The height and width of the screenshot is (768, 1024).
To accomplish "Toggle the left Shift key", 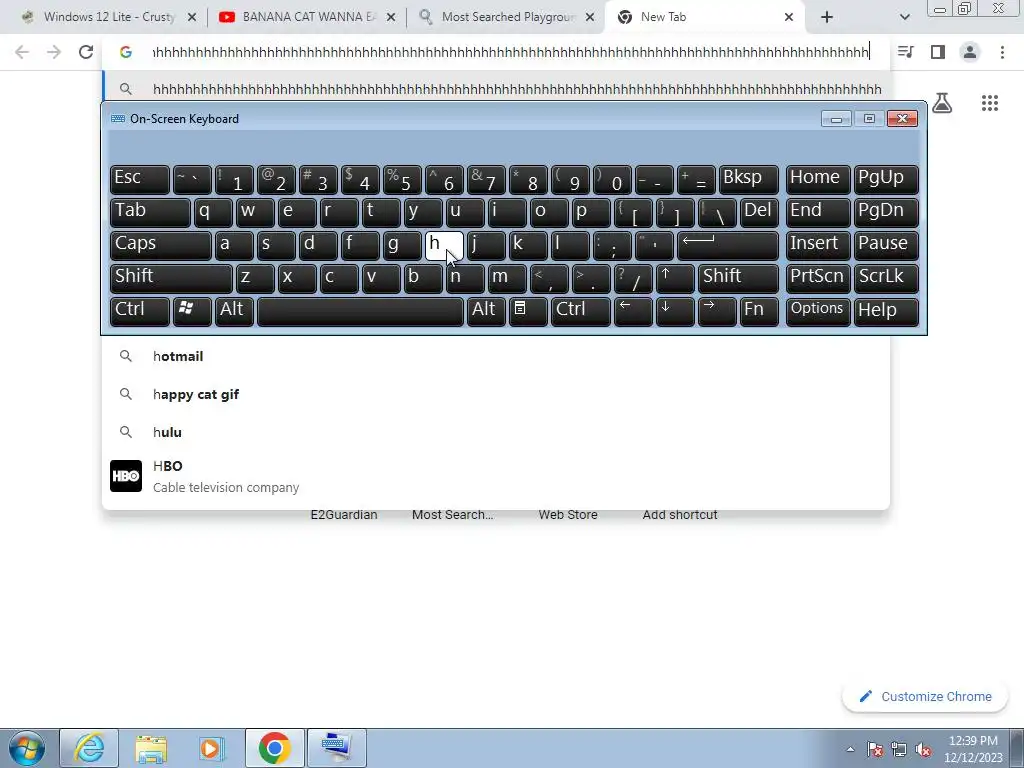I will coord(171,277).
